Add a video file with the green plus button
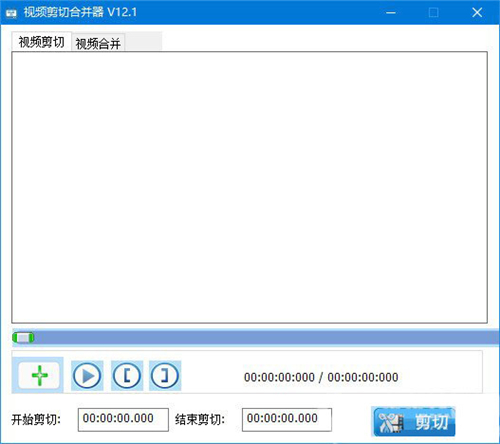 39,375
